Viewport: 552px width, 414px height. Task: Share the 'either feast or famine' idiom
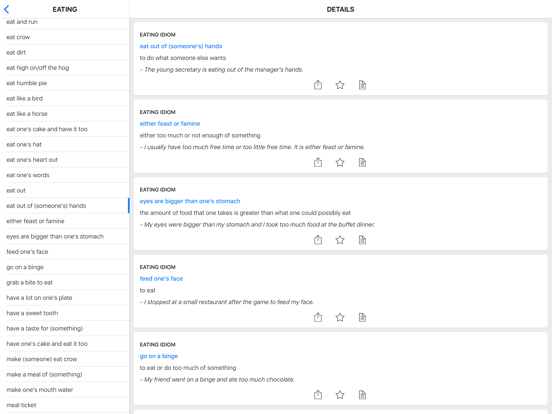tap(318, 162)
